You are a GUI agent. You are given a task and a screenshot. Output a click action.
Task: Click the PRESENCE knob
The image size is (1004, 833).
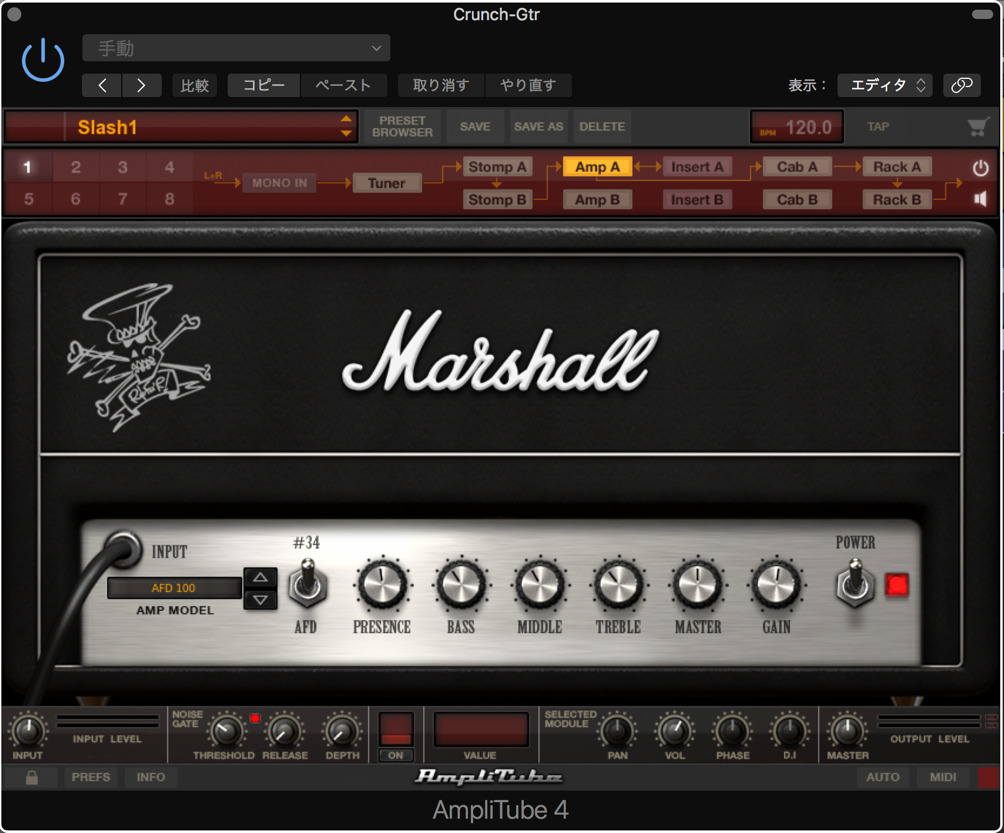[382, 583]
